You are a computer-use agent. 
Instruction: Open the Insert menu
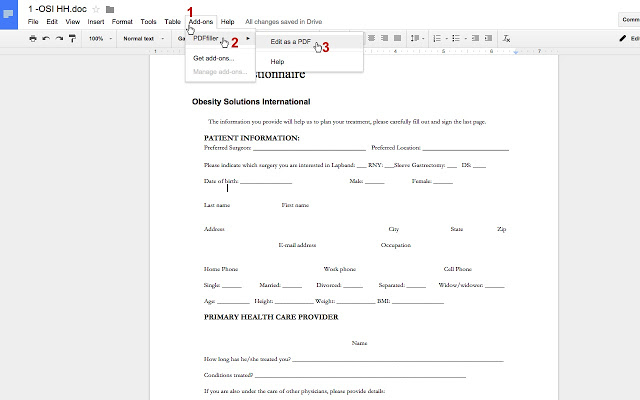96,22
